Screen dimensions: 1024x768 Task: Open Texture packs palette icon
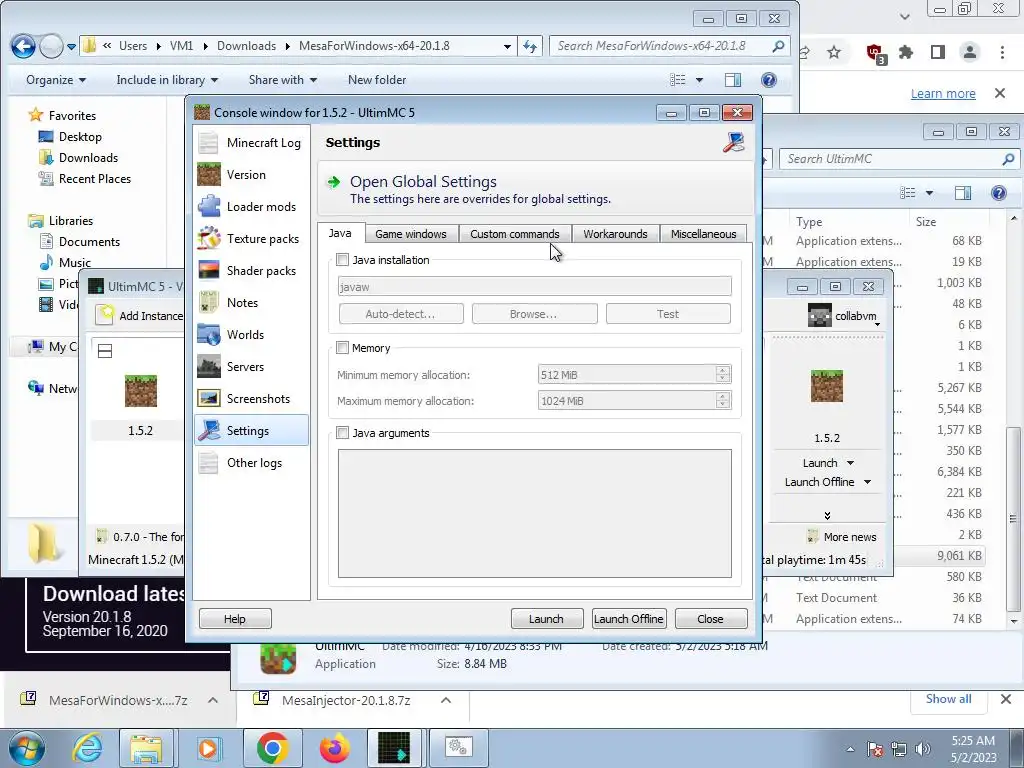pos(208,238)
